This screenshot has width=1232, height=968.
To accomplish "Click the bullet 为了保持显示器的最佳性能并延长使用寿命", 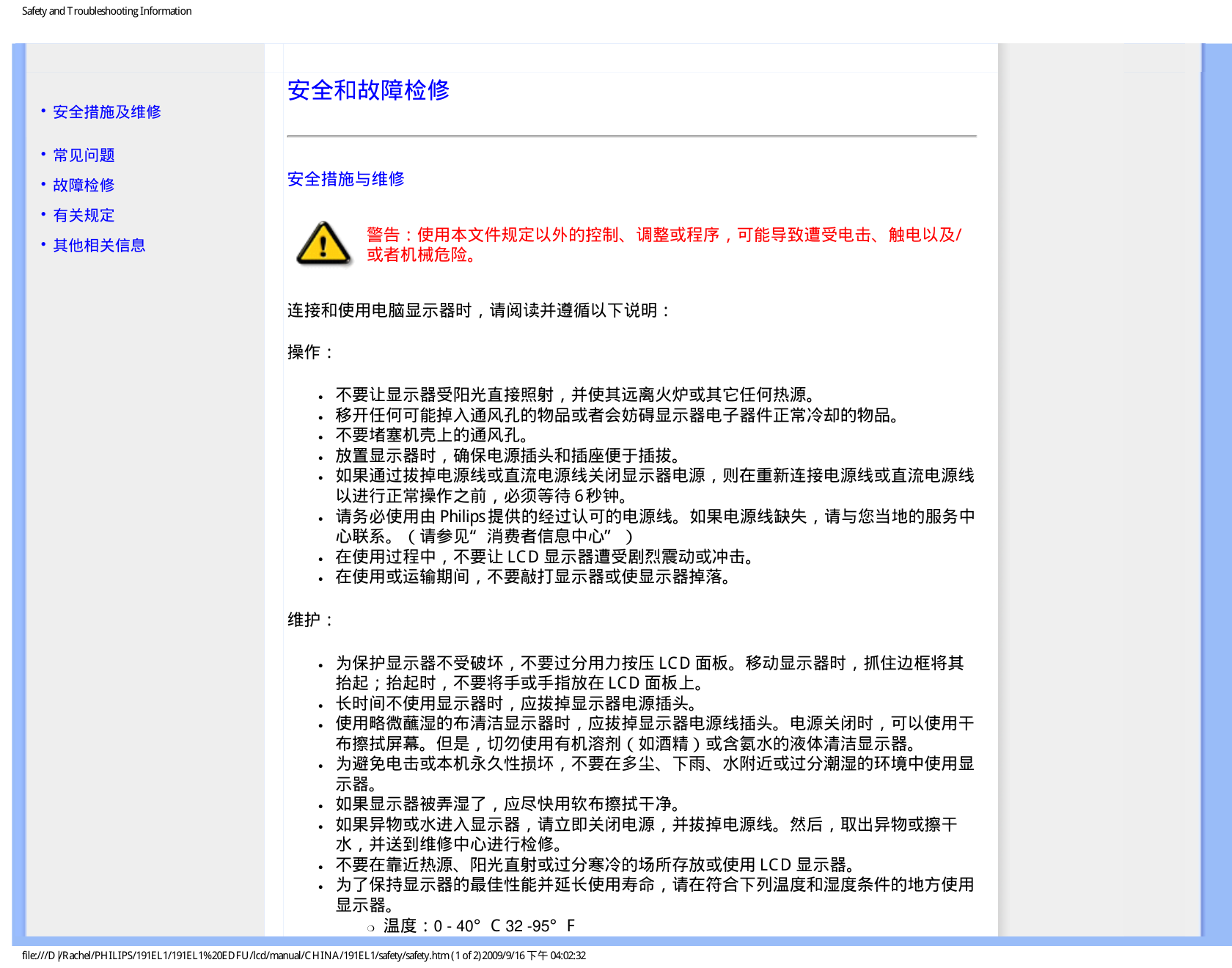I will coord(655,895).
